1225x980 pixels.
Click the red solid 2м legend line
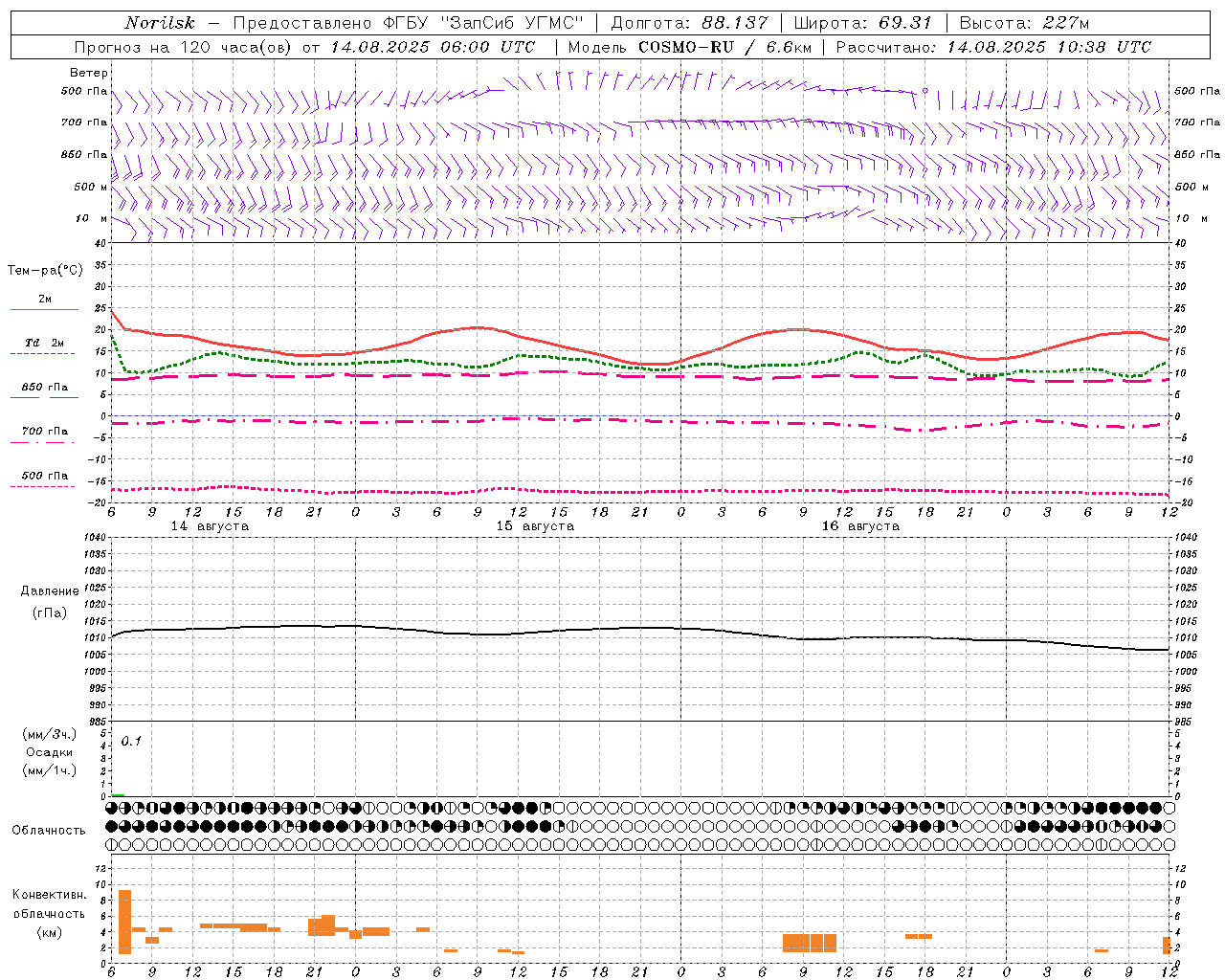coord(44,310)
